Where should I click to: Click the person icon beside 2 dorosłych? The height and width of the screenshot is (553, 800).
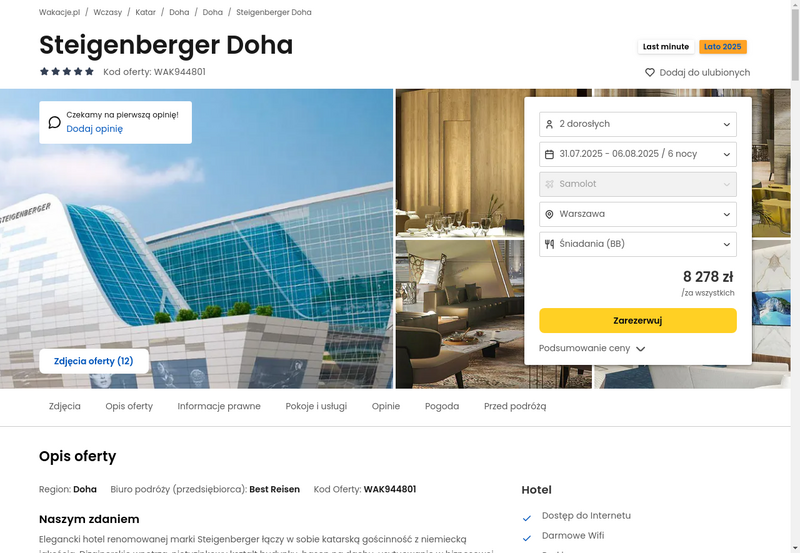pos(549,124)
